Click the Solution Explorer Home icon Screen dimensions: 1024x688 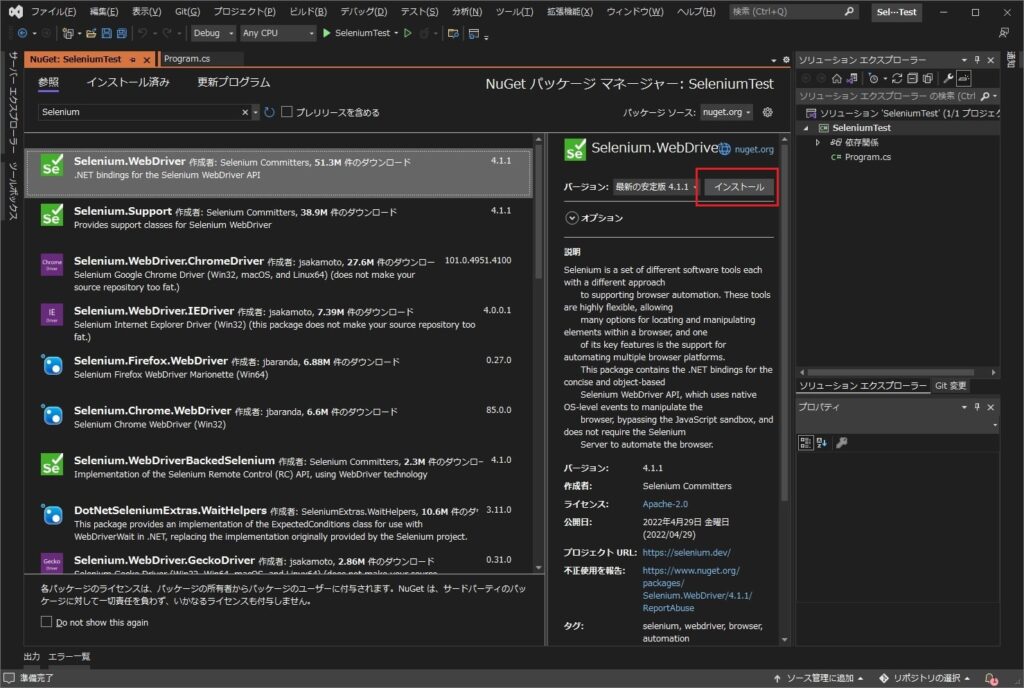tap(837, 78)
